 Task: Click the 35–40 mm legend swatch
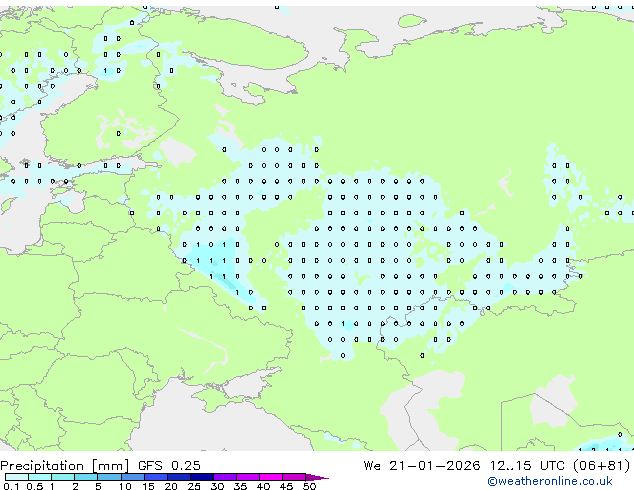tap(248, 477)
